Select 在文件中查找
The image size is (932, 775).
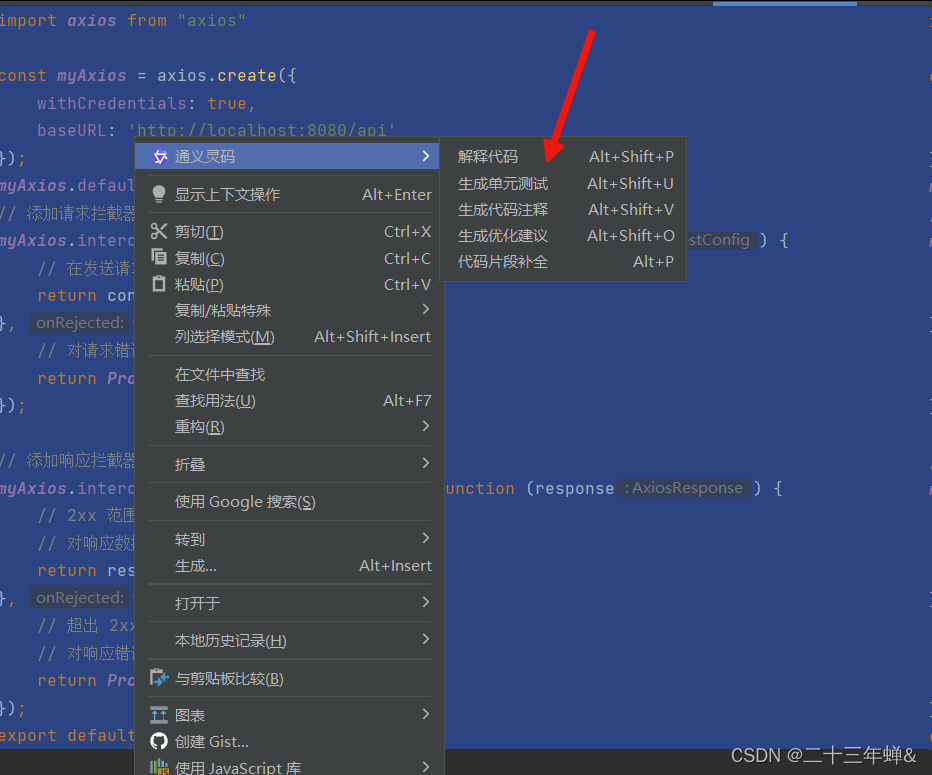click(x=287, y=374)
